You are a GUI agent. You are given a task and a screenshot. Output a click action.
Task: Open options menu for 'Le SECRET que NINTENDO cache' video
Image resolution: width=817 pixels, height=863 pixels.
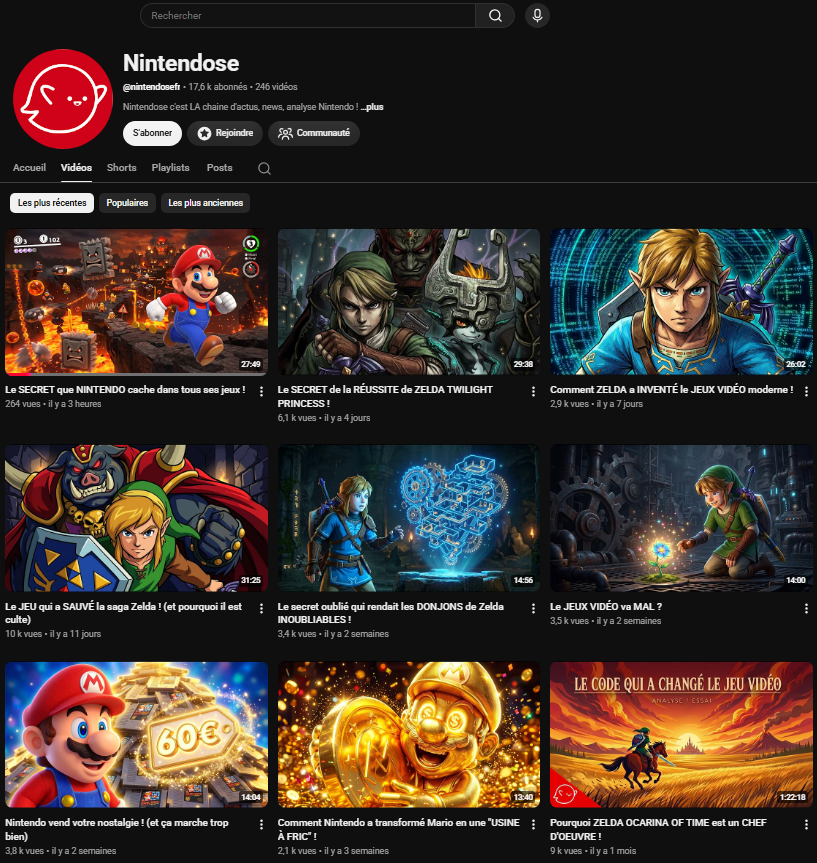pos(261,391)
